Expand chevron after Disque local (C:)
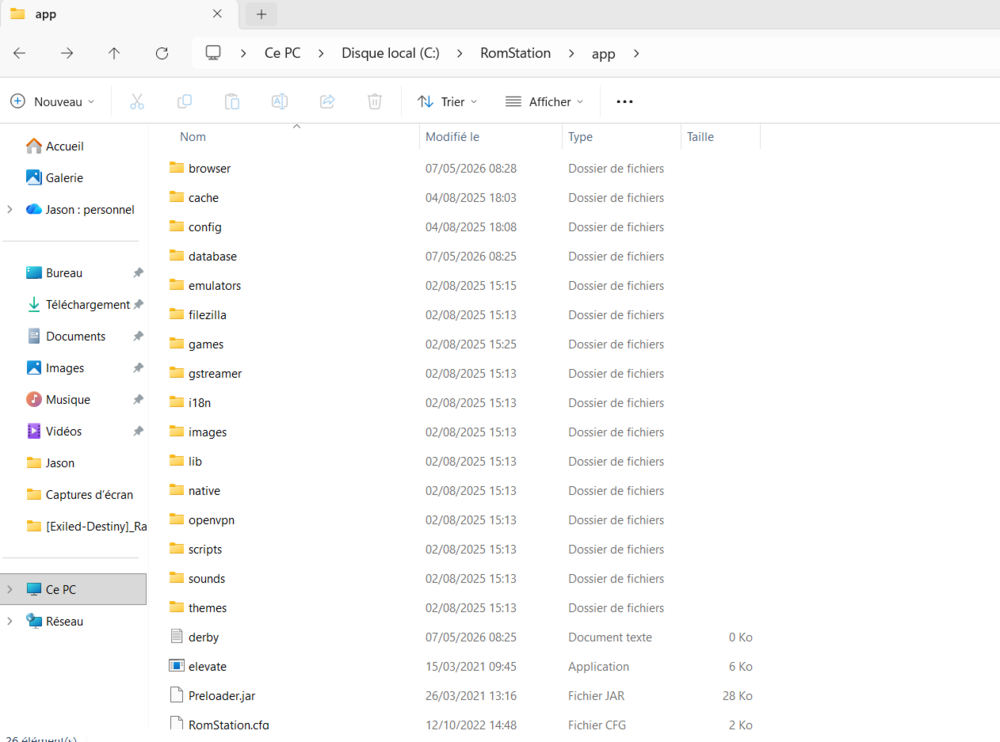 click(460, 54)
